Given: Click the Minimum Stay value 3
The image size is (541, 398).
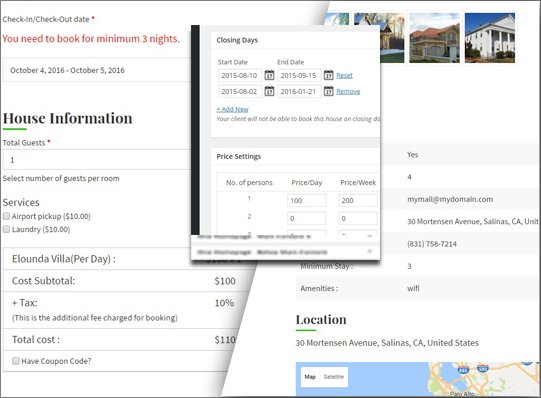Looking at the screenshot, I should 409,266.
